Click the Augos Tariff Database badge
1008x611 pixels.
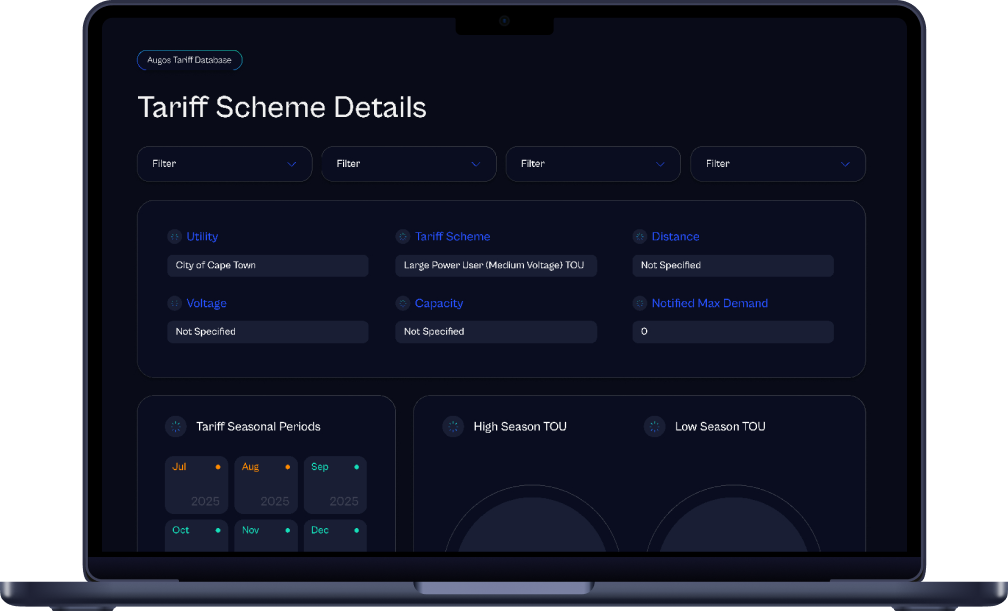point(190,60)
